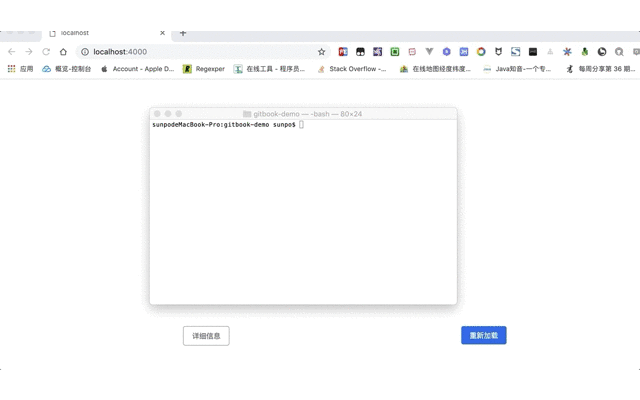Image resolution: width=640 pixels, height=400 pixels.
Task: Click the blue 重新加载 button
Action: 483,336
